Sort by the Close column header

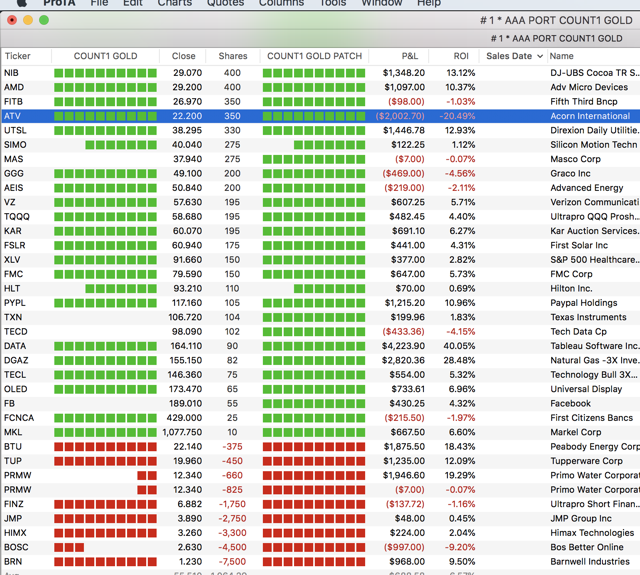tap(183, 56)
